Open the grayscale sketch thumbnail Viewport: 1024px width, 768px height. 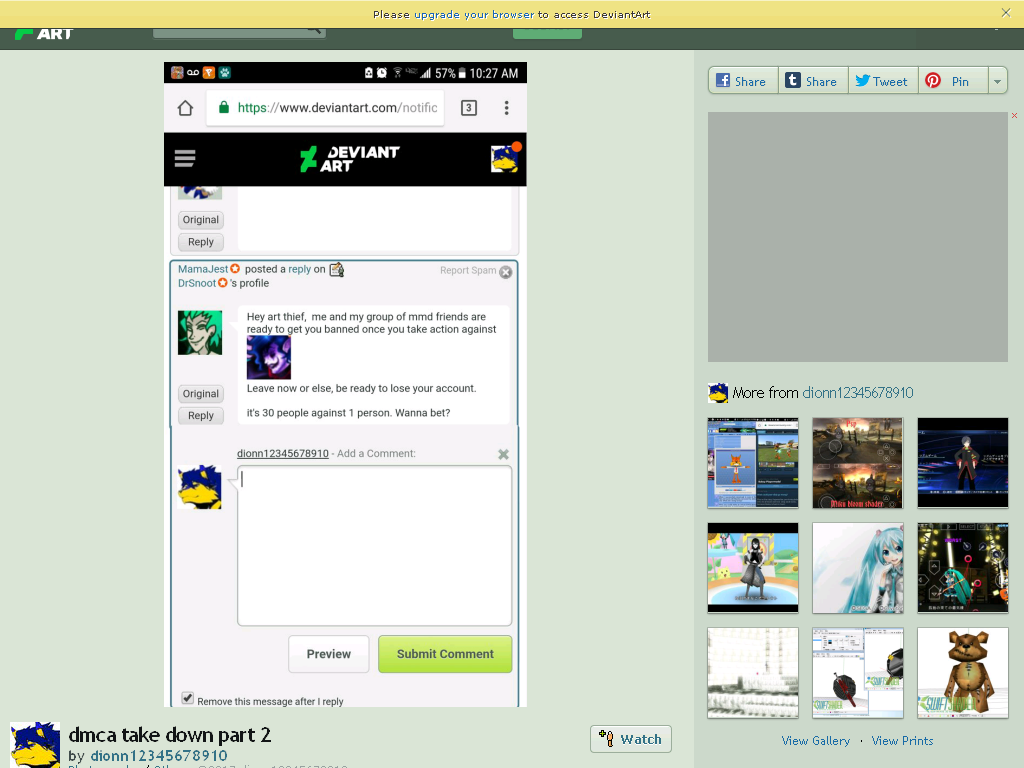point(753,673)
